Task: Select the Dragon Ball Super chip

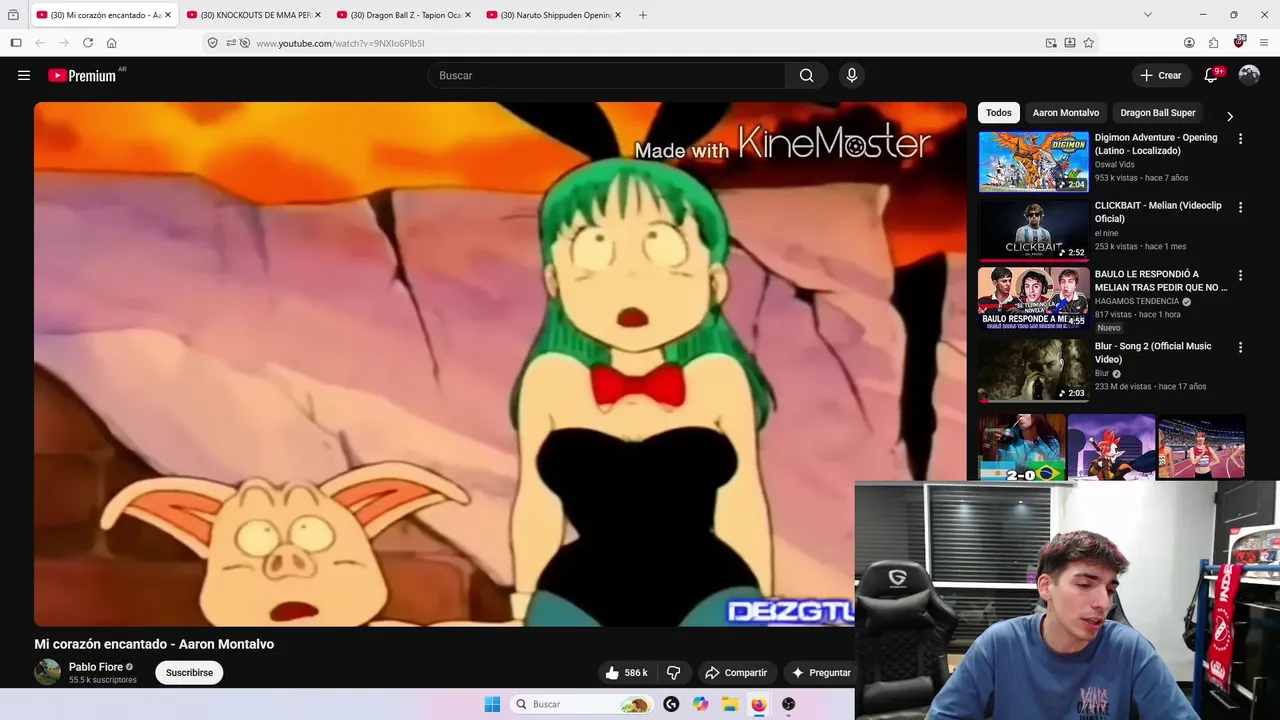Action: [1157, 113]
